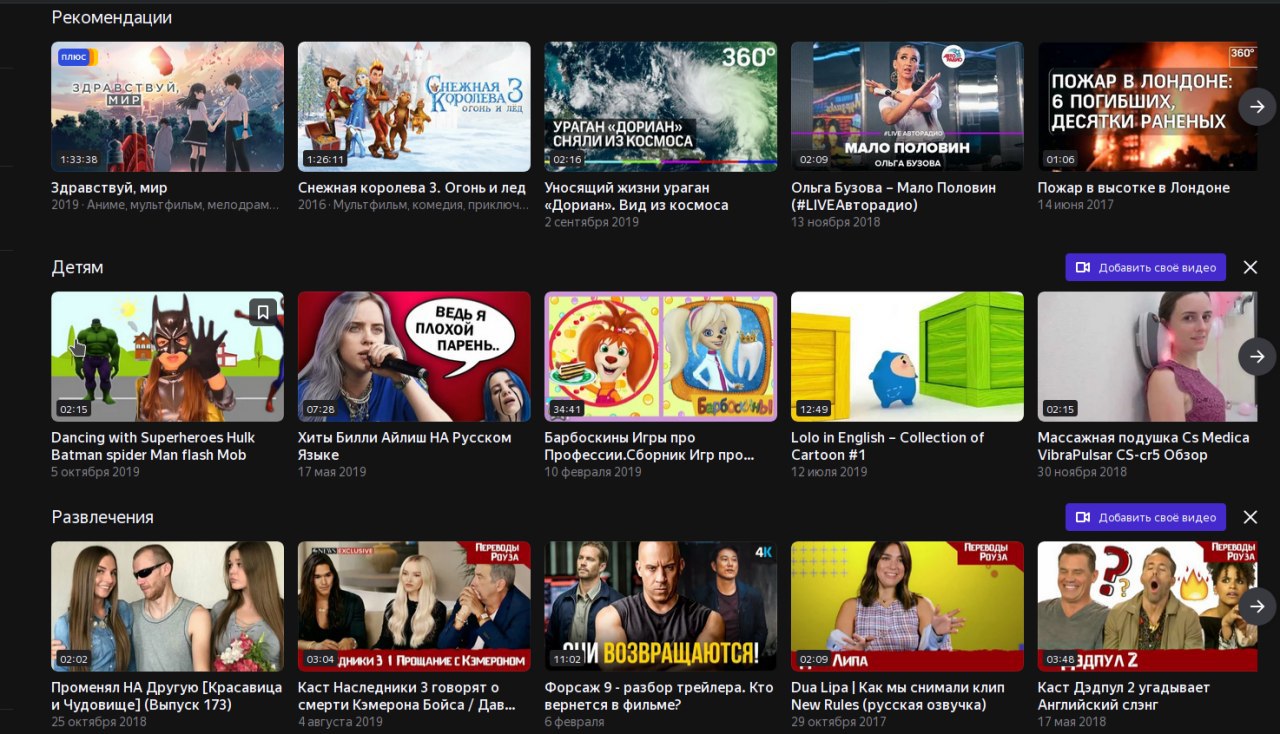
Task: Click the 11:02 duration badge on Форсаж 9
Action: [x=569, y=659]
